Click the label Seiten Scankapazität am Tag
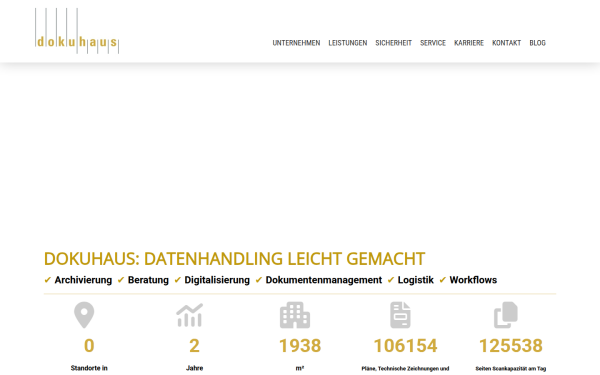 coord(510,369)
